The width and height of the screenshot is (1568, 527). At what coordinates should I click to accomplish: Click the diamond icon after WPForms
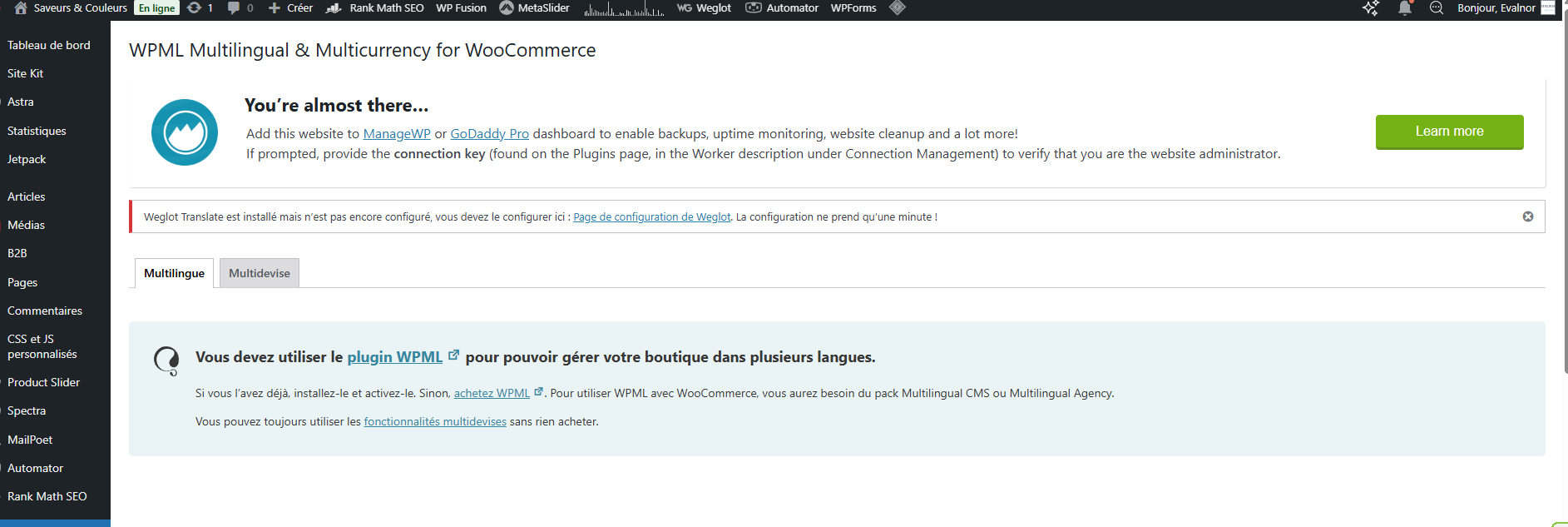pyautogui.click(x=897, y=7)
